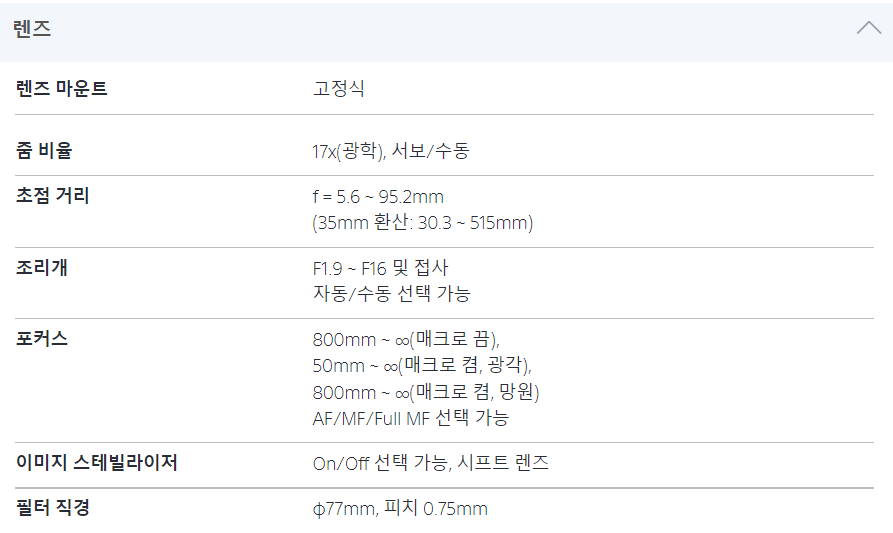This screenshot has height=533, width=893.
Task: Click the f = 5.6 ~ 95.2mm text
Action: coord(378,197)
